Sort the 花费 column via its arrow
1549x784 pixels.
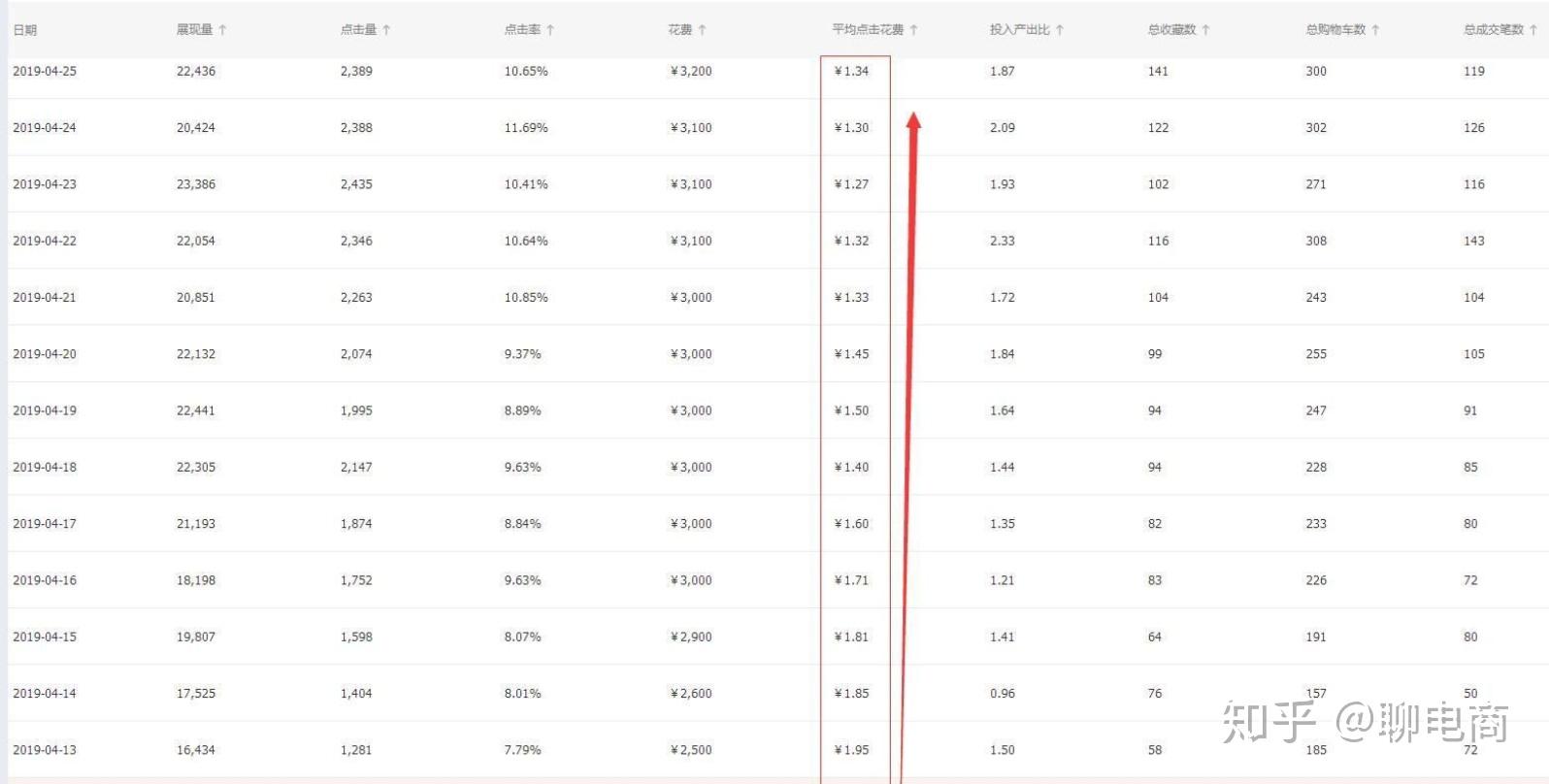702,30
